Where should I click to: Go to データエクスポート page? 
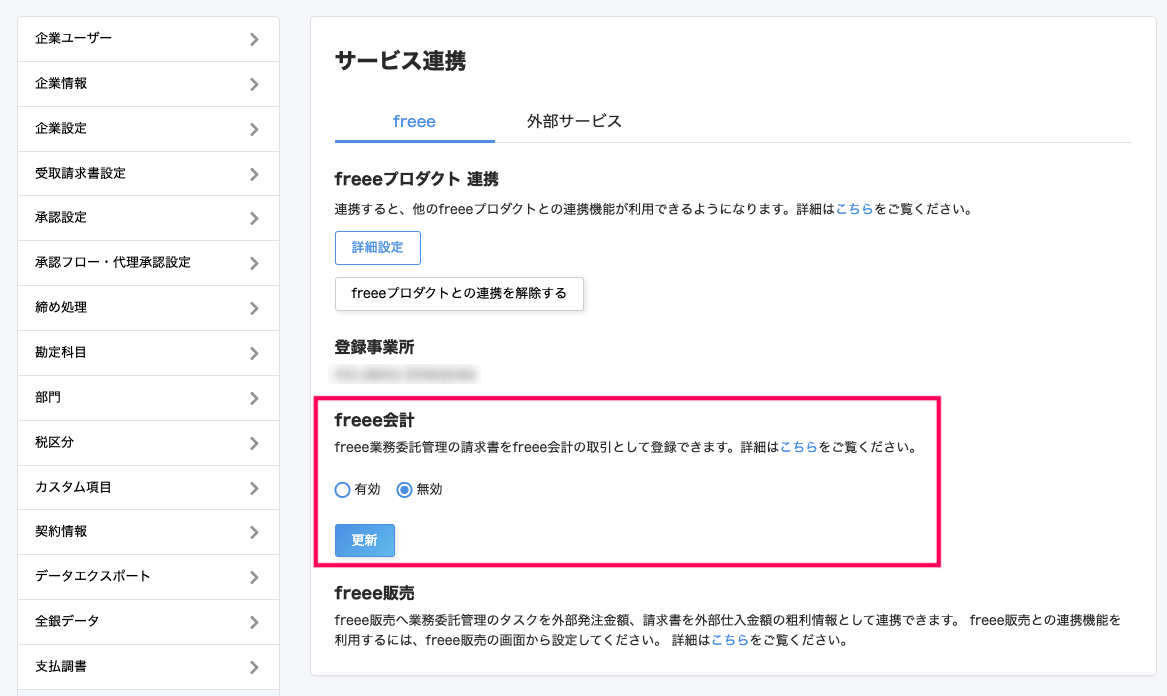(148, 577)
